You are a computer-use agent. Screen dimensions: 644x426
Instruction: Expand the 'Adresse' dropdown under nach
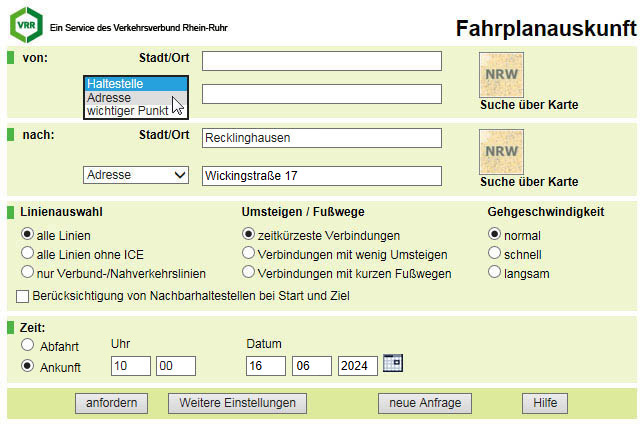pos(136,175)
